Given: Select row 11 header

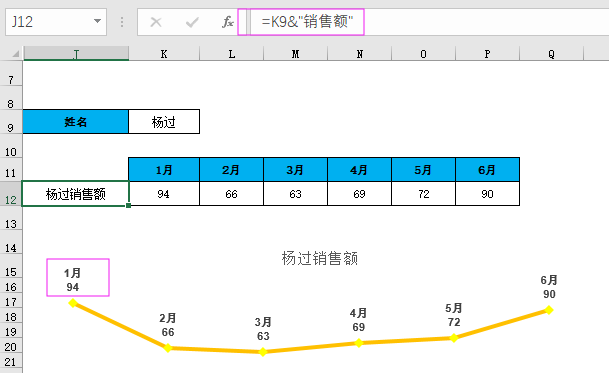Looking at the screenshot, I should tap(11, 170).
